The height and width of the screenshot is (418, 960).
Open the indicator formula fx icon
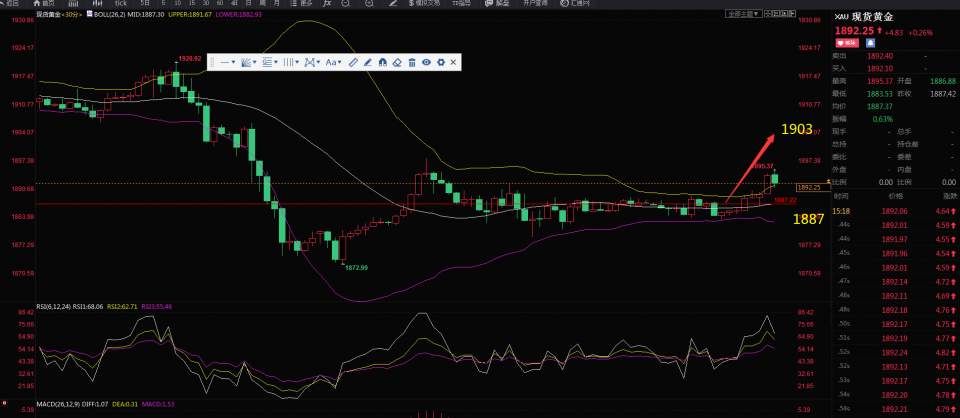328,3
